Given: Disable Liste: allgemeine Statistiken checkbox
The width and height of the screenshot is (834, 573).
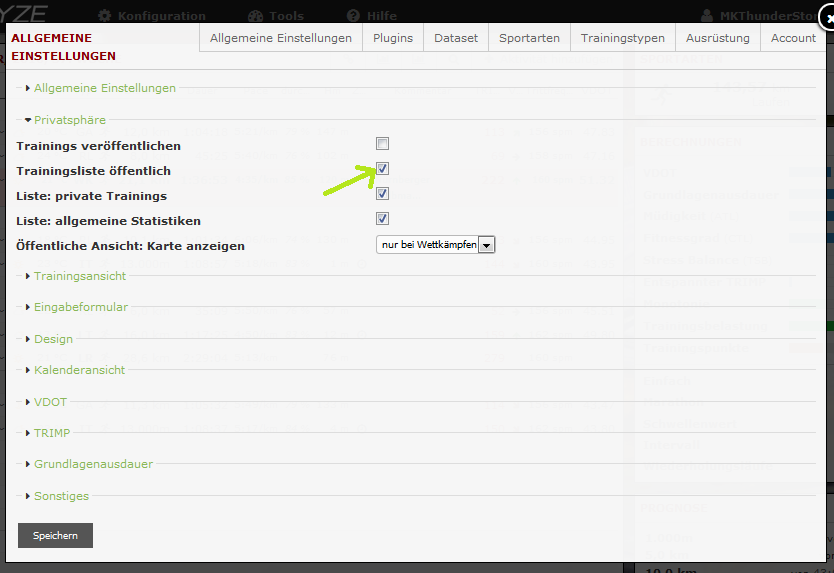Looking at the screenshot, I should 382,219.
